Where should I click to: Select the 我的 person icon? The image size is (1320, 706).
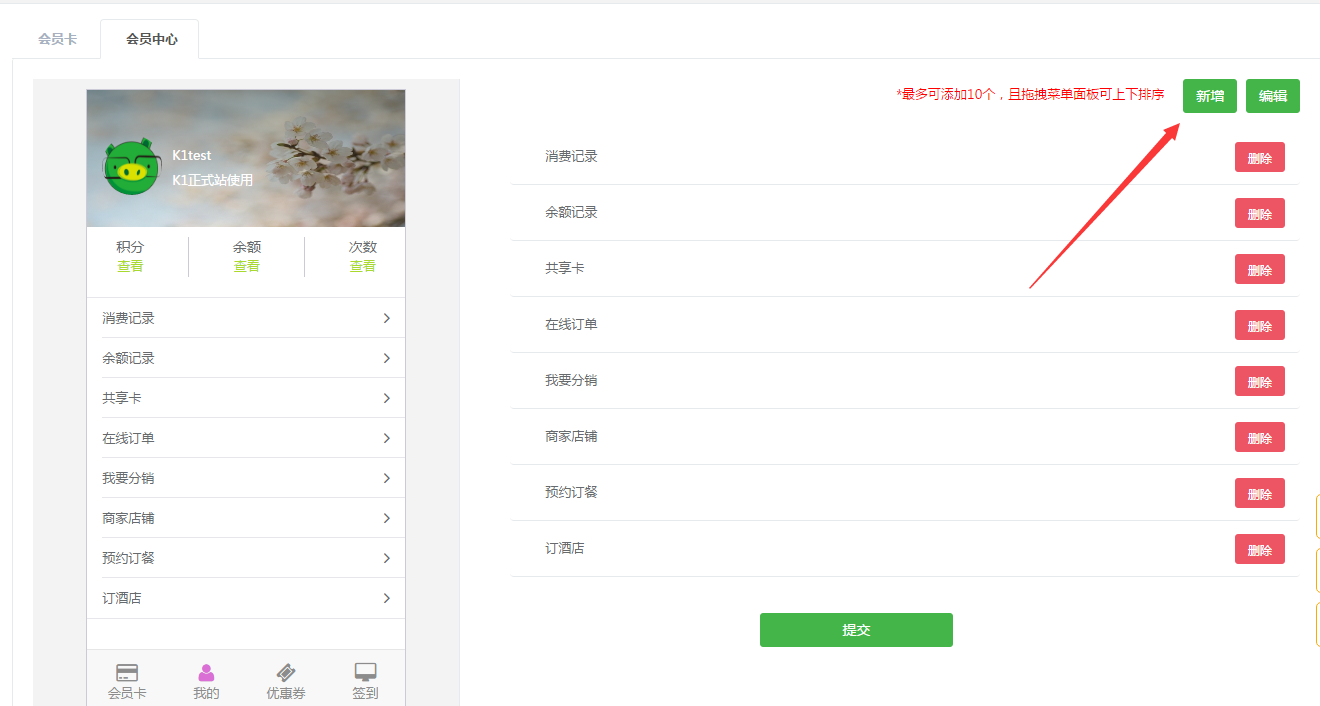(206, 672)
